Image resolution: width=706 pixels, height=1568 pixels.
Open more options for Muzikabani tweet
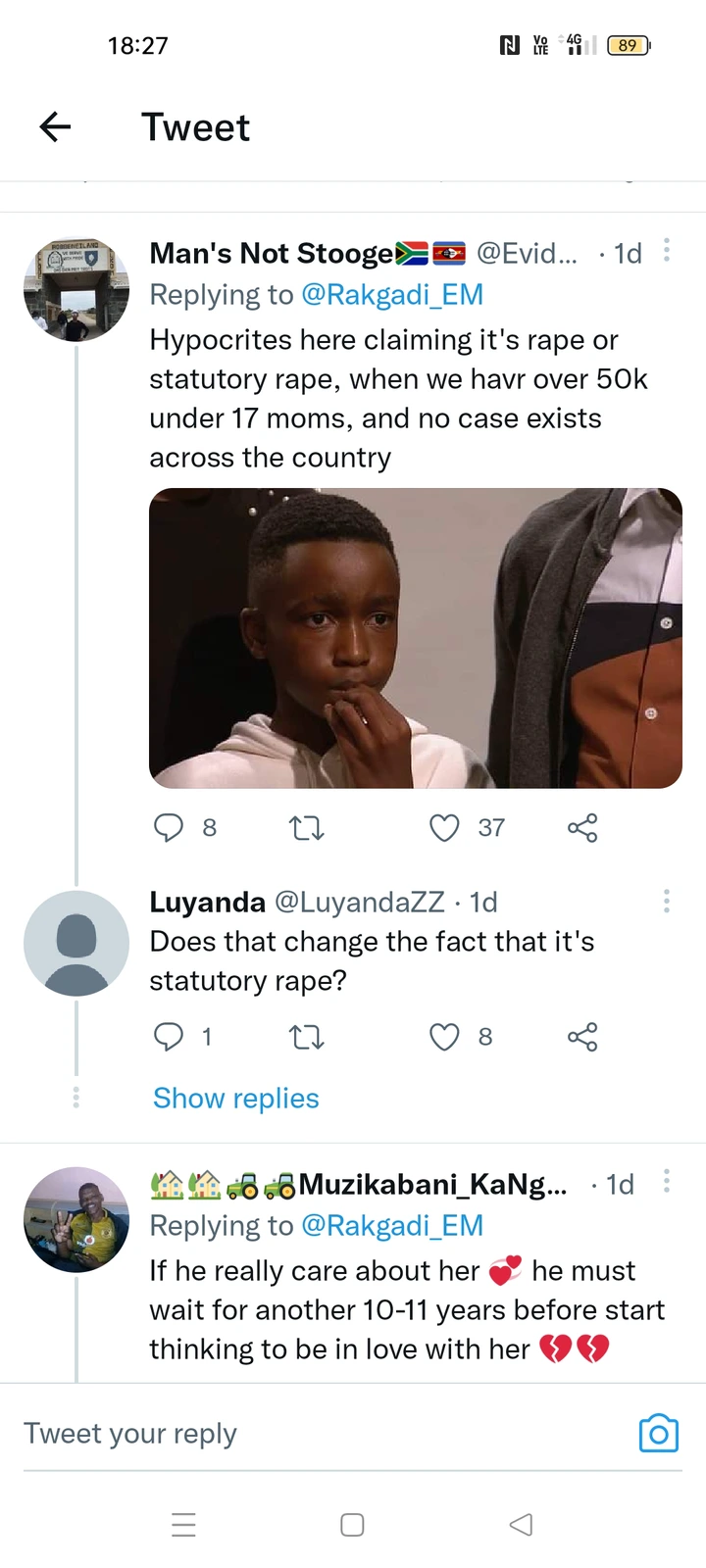[667, 1181]
